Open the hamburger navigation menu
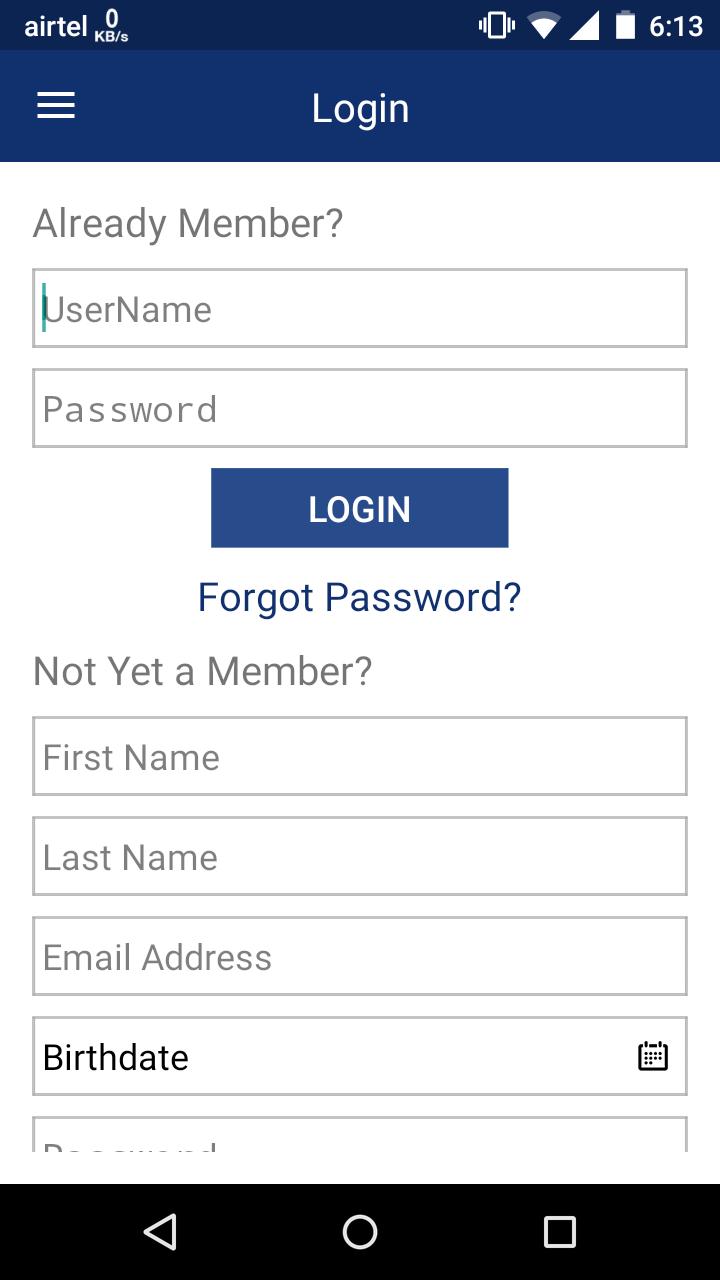This screenshot has height=1280, width=720. click(56, 106)
